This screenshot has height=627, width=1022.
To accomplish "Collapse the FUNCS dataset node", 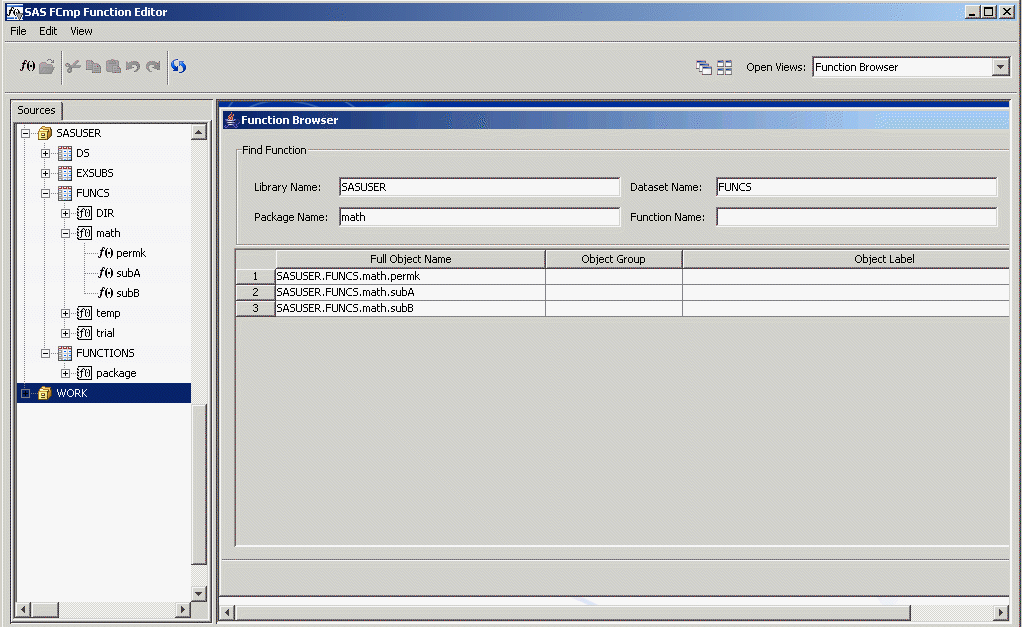I will (x=44, y=192).
